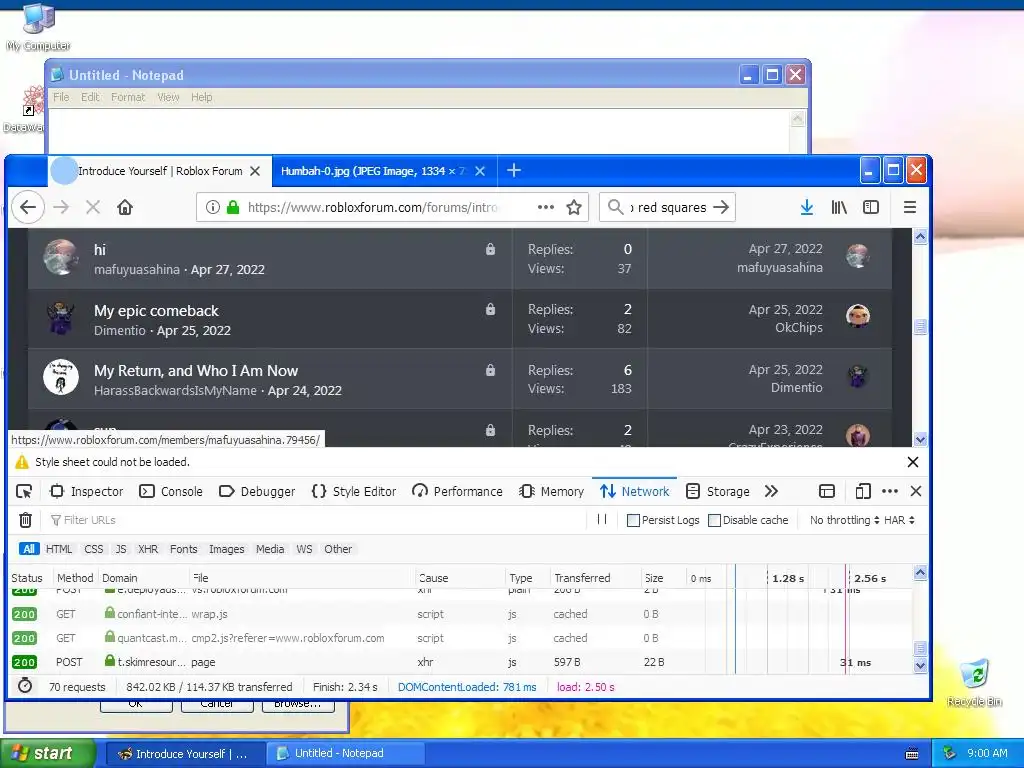1024x768 pixels.
Task: Expand more devtools tabs chevron
Action: (771, 491)
